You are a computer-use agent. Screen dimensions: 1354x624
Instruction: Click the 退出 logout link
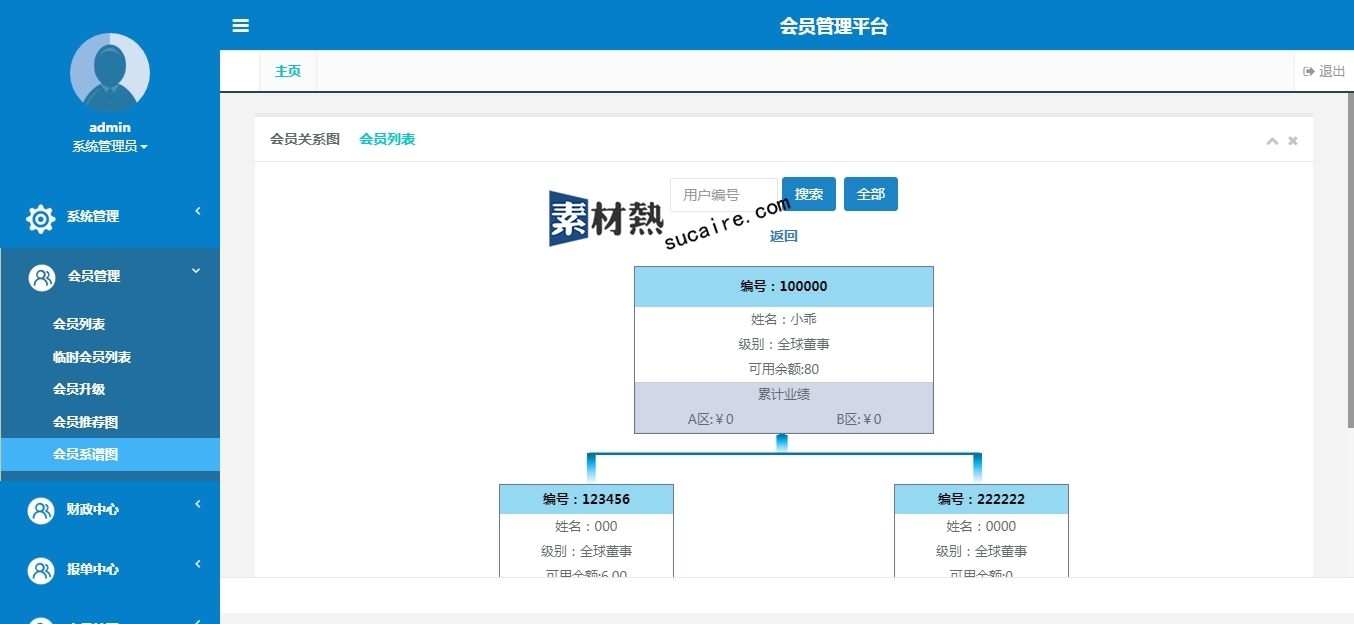point(1324,71)
